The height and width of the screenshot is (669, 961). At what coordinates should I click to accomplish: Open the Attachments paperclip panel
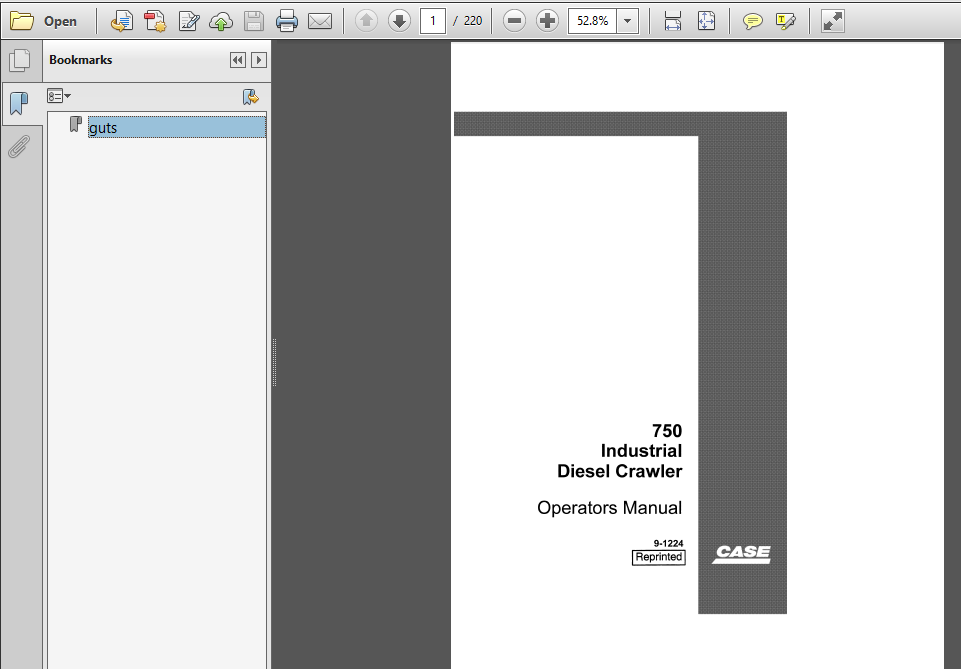[x=20, y=147]
